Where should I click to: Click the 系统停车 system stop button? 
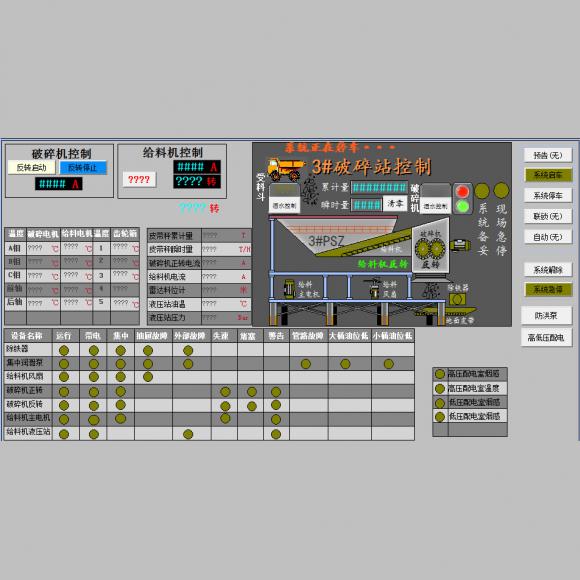[x=548, y=196]
